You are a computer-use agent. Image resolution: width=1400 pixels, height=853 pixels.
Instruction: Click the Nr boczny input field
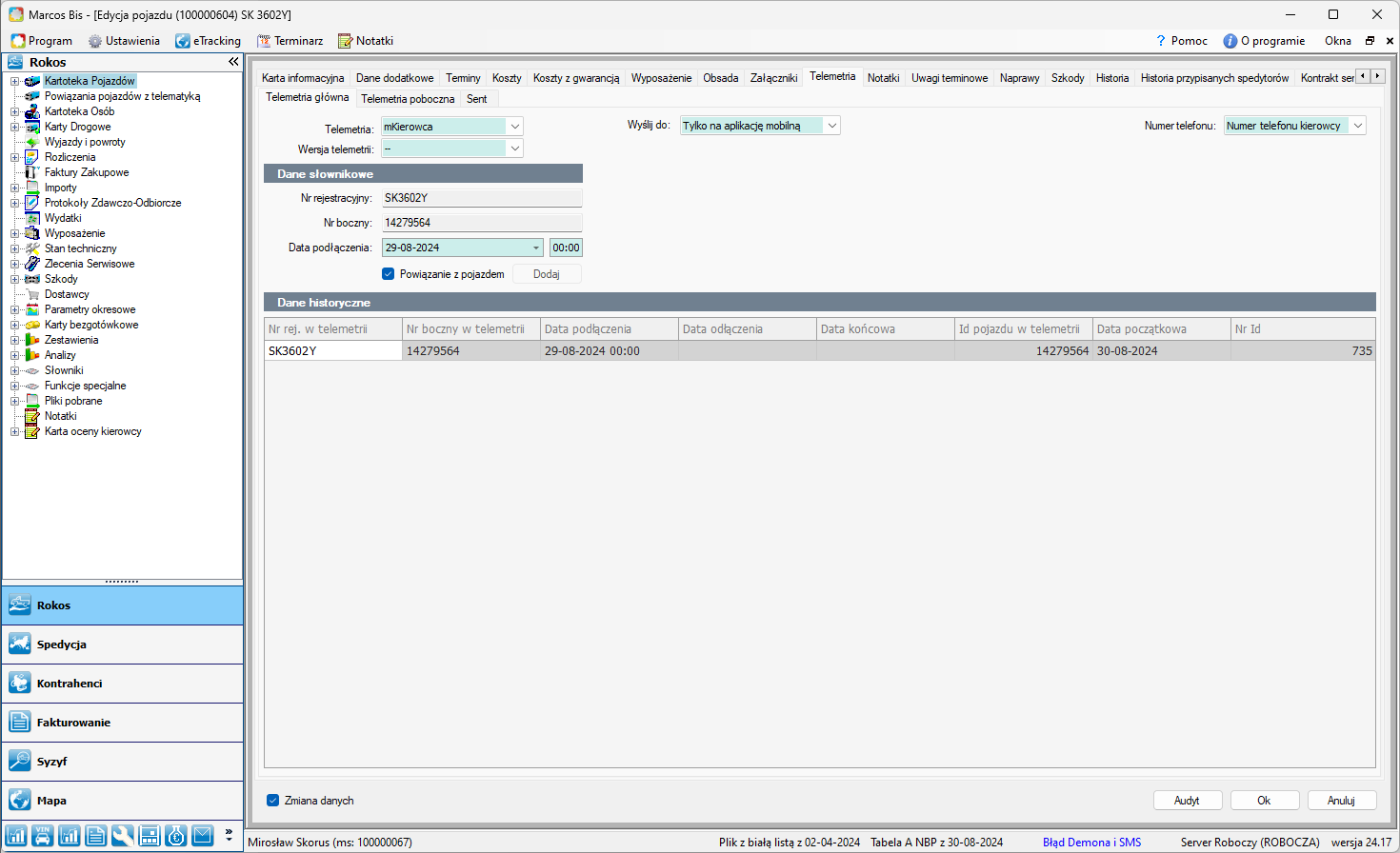(482, 223)
